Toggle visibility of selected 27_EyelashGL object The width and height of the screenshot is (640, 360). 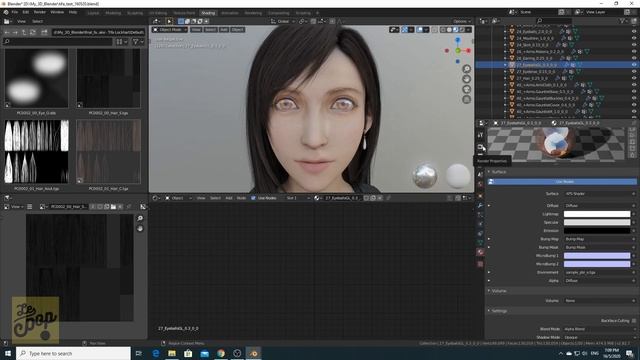pos(634,65)
